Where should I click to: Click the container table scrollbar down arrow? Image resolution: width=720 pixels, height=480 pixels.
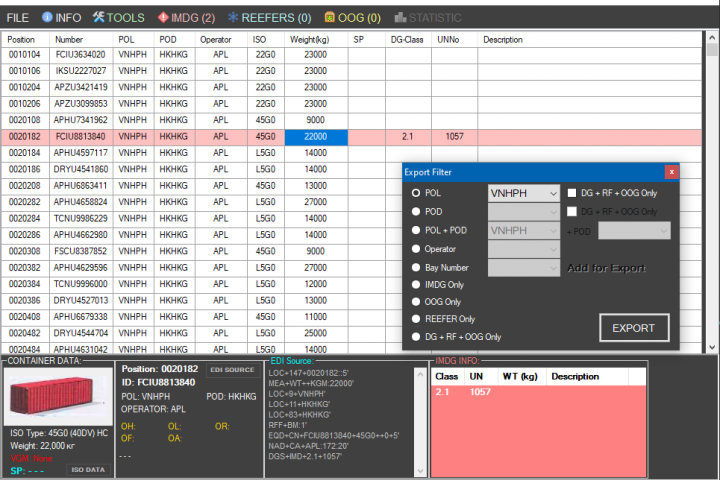point(712,348)
